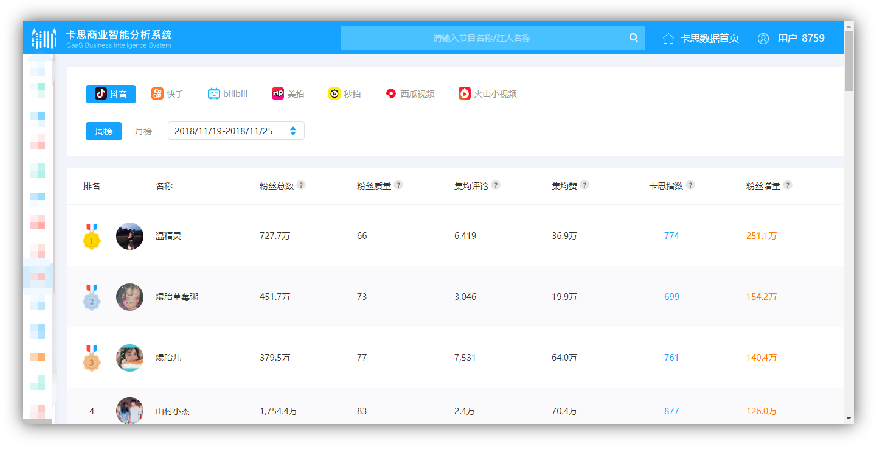Click the average likes value 36.9万
Image resolution: width=880 pixels, height=450 pixels.
pos(564,236)
